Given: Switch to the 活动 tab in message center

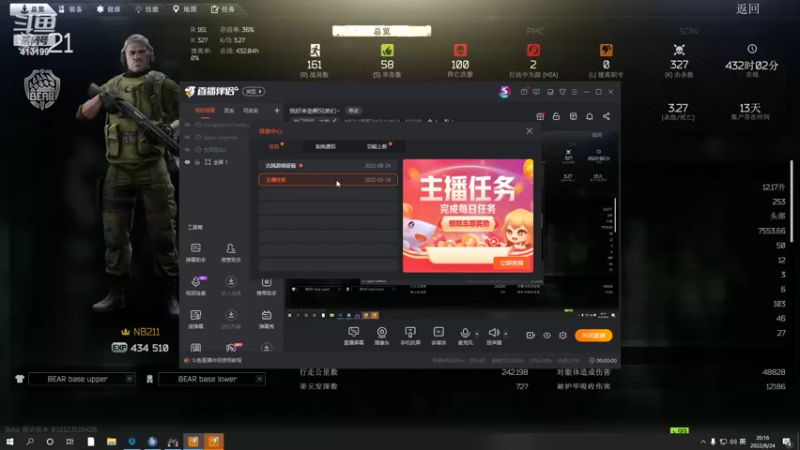Looking at the screenshot, I should (x=274, y=146).
